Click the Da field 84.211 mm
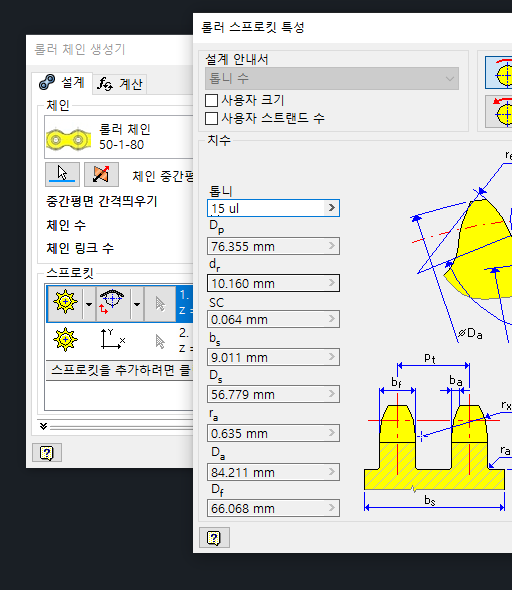This screenshot has height=590, width=512. pos(273,472)
